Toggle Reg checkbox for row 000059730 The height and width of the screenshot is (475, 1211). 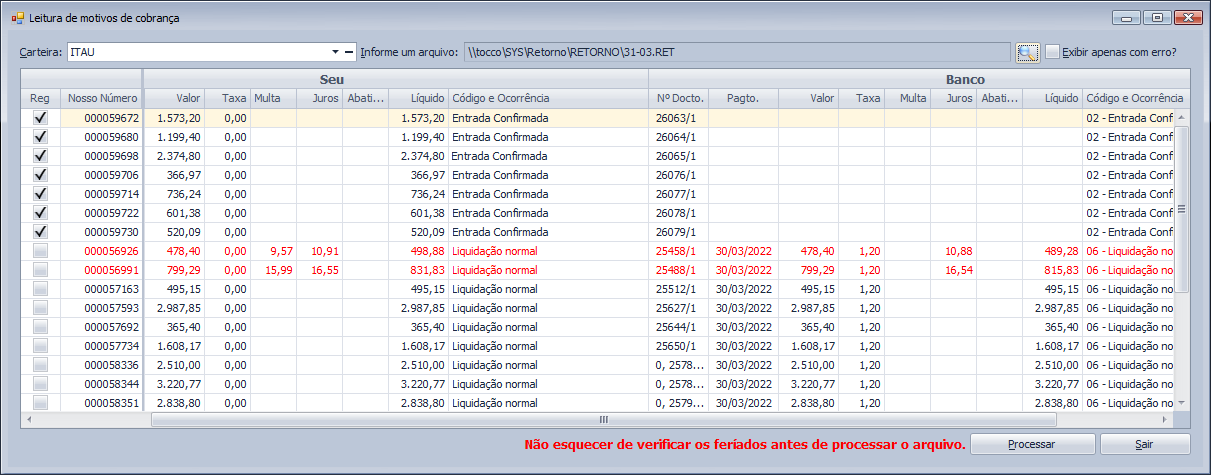click(40, 232)
